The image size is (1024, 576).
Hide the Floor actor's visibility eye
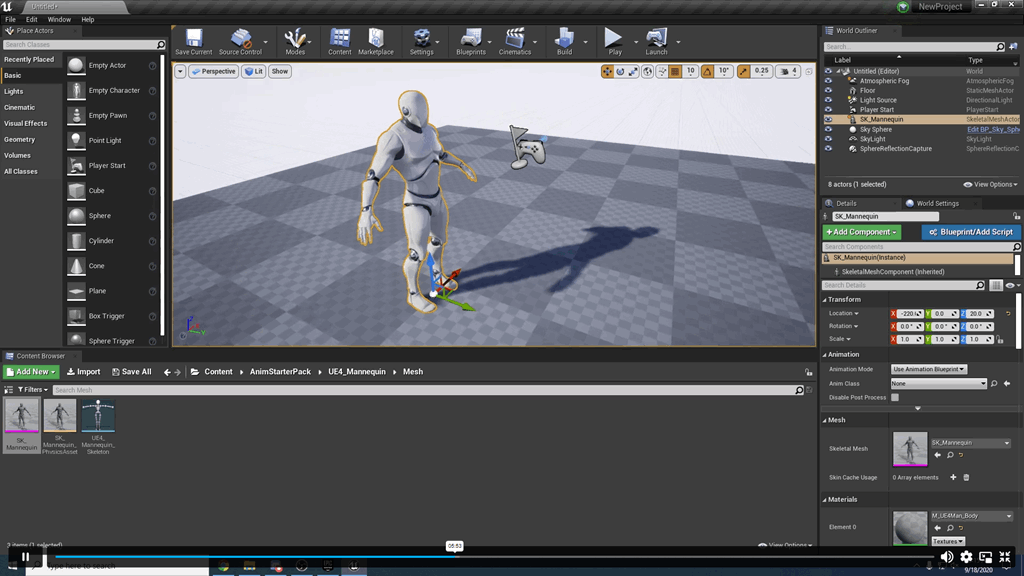828,91
